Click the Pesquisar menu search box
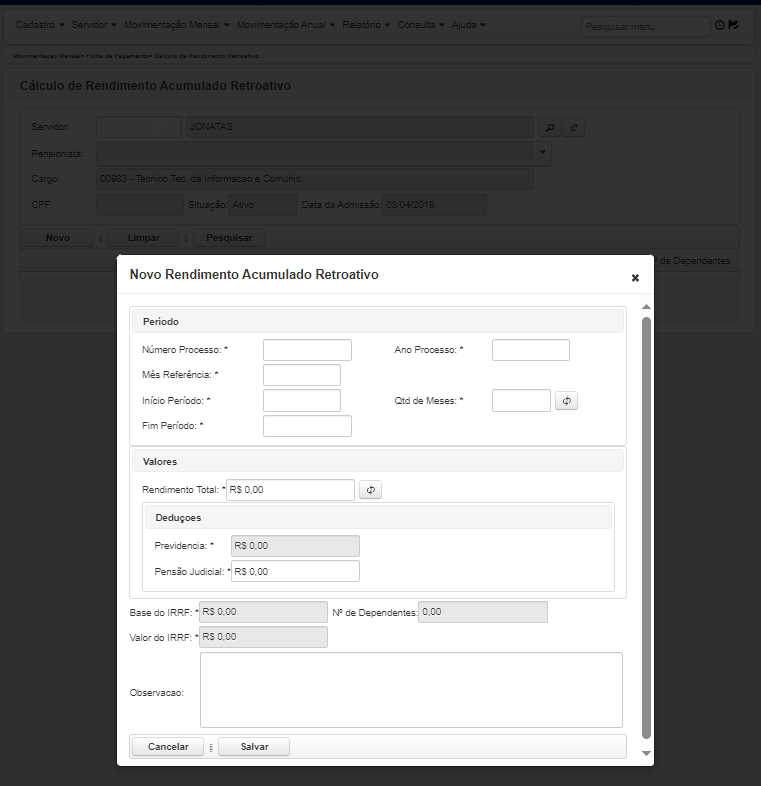 pyautogui.click(x=646, y=26)
